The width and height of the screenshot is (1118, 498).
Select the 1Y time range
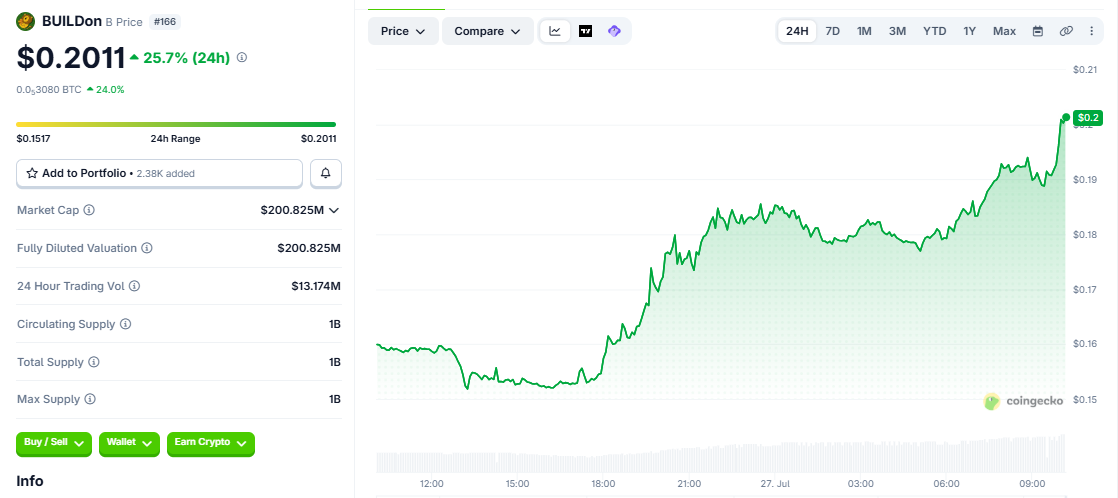click(x=970, y=31)
